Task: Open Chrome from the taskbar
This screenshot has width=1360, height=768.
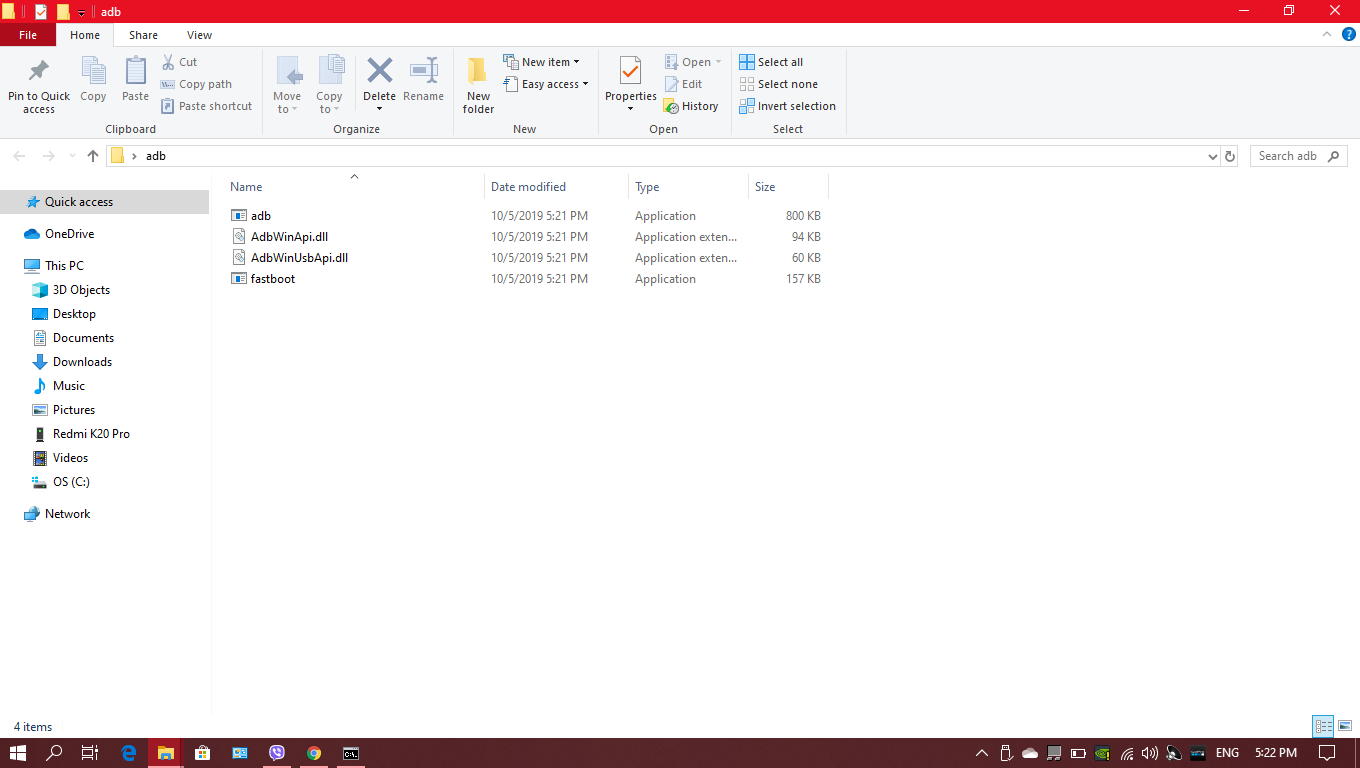Action: click(x=314, y=753)
